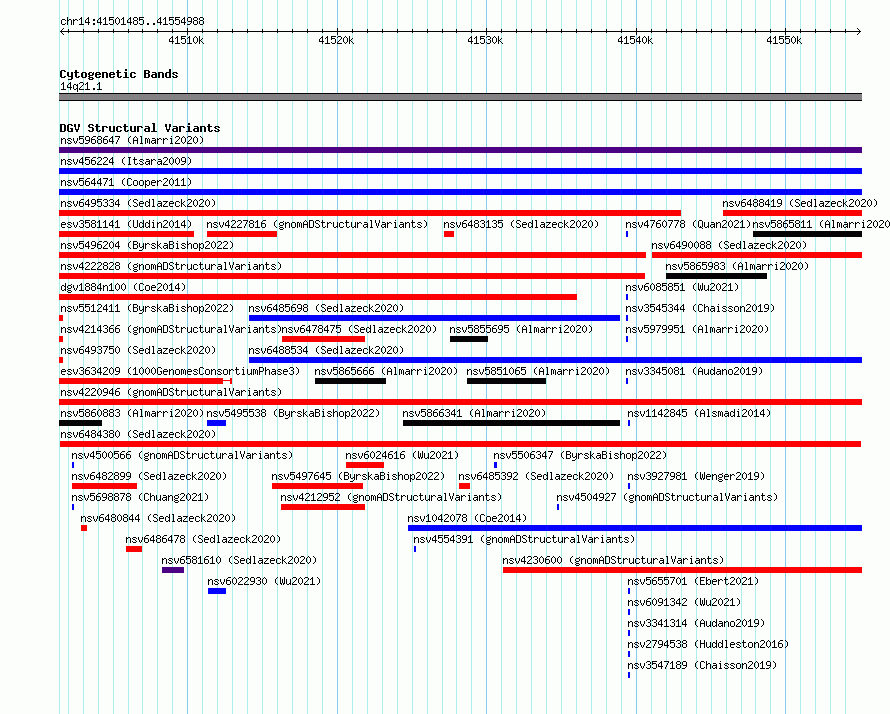The image size is (890, 714).
Task: Open nsv4554391 (gnomADStructuralVariants) label
Action: pyautogui.click(x=524, y=539)
